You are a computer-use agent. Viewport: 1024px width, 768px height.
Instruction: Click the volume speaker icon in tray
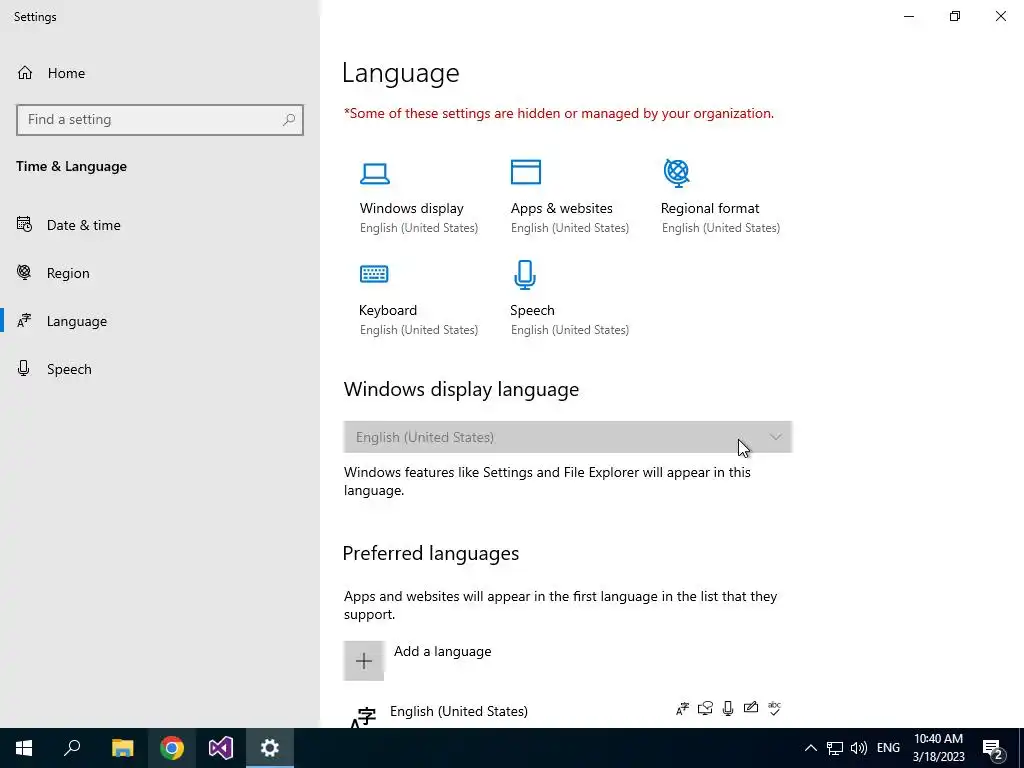(x=859, y=748)
